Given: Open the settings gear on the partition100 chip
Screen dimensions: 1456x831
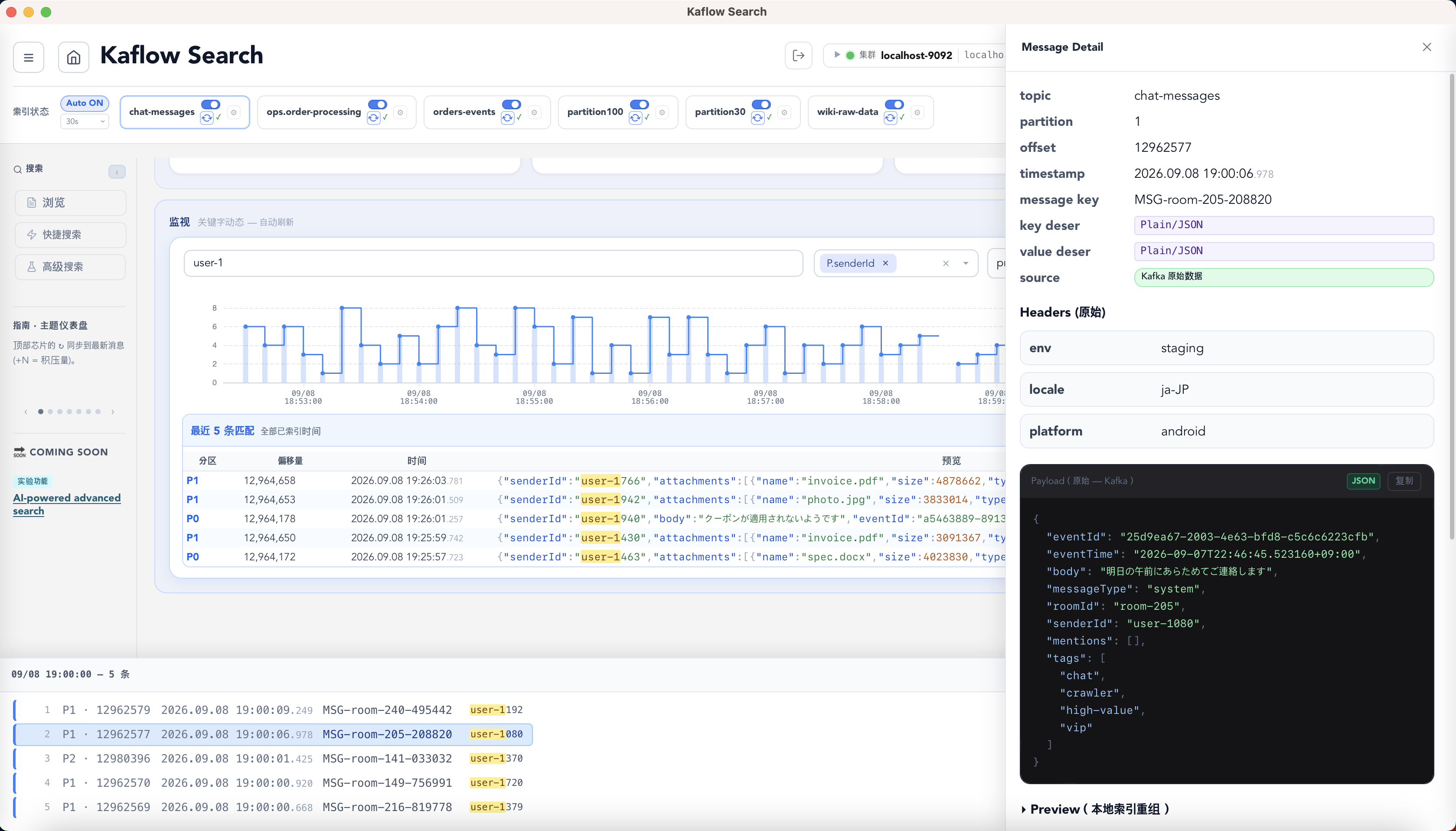Looking at the screenshot, I should click(x=662, y=112).
